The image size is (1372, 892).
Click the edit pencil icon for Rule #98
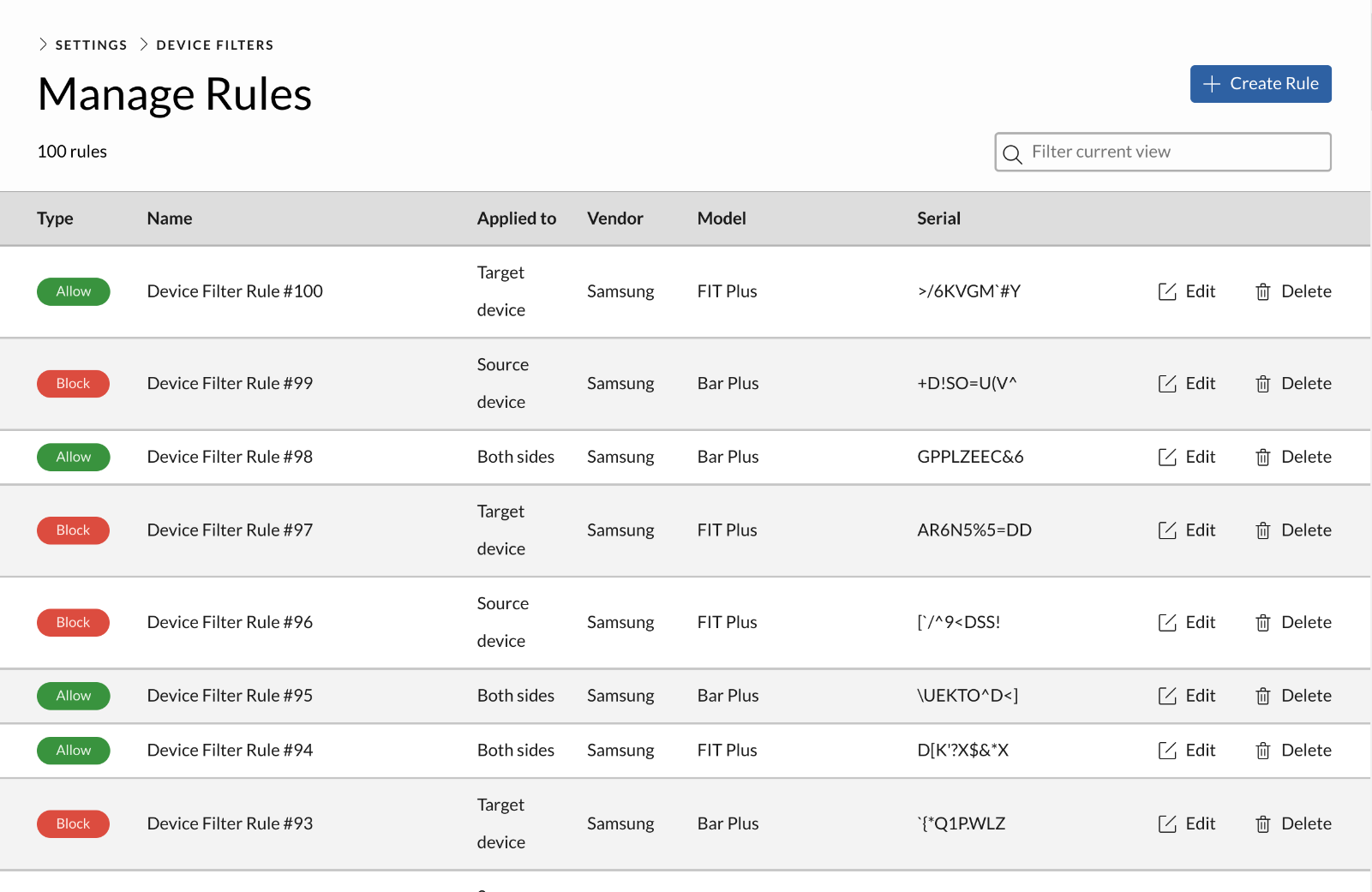click(x=1167, y=457)
